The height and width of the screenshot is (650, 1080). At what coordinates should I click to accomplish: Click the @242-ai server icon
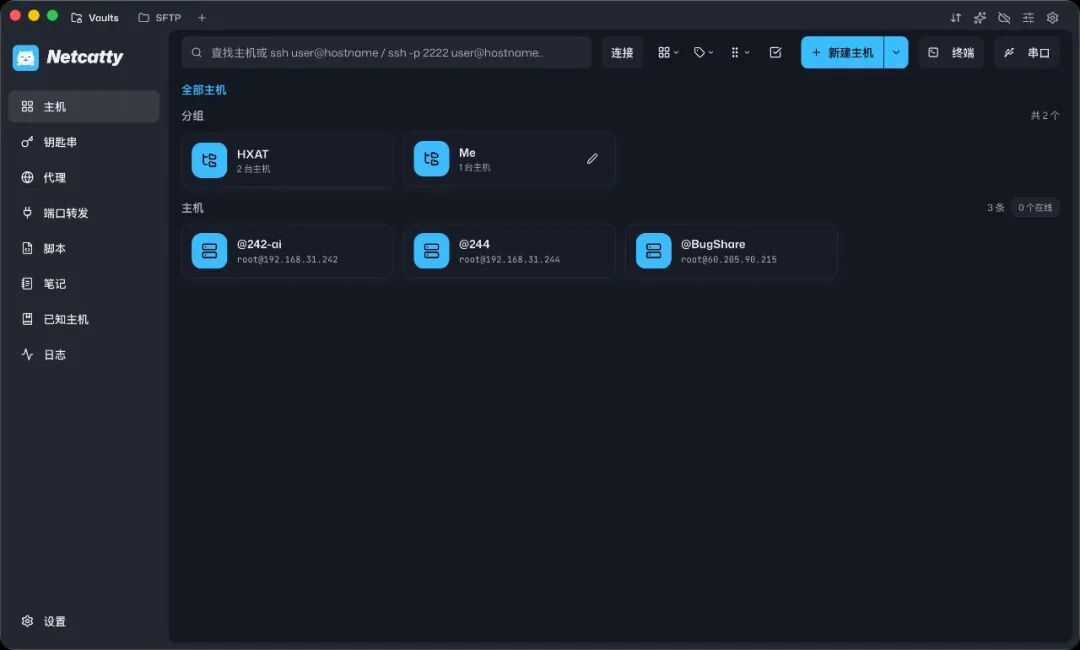click(x=209, y=251)
